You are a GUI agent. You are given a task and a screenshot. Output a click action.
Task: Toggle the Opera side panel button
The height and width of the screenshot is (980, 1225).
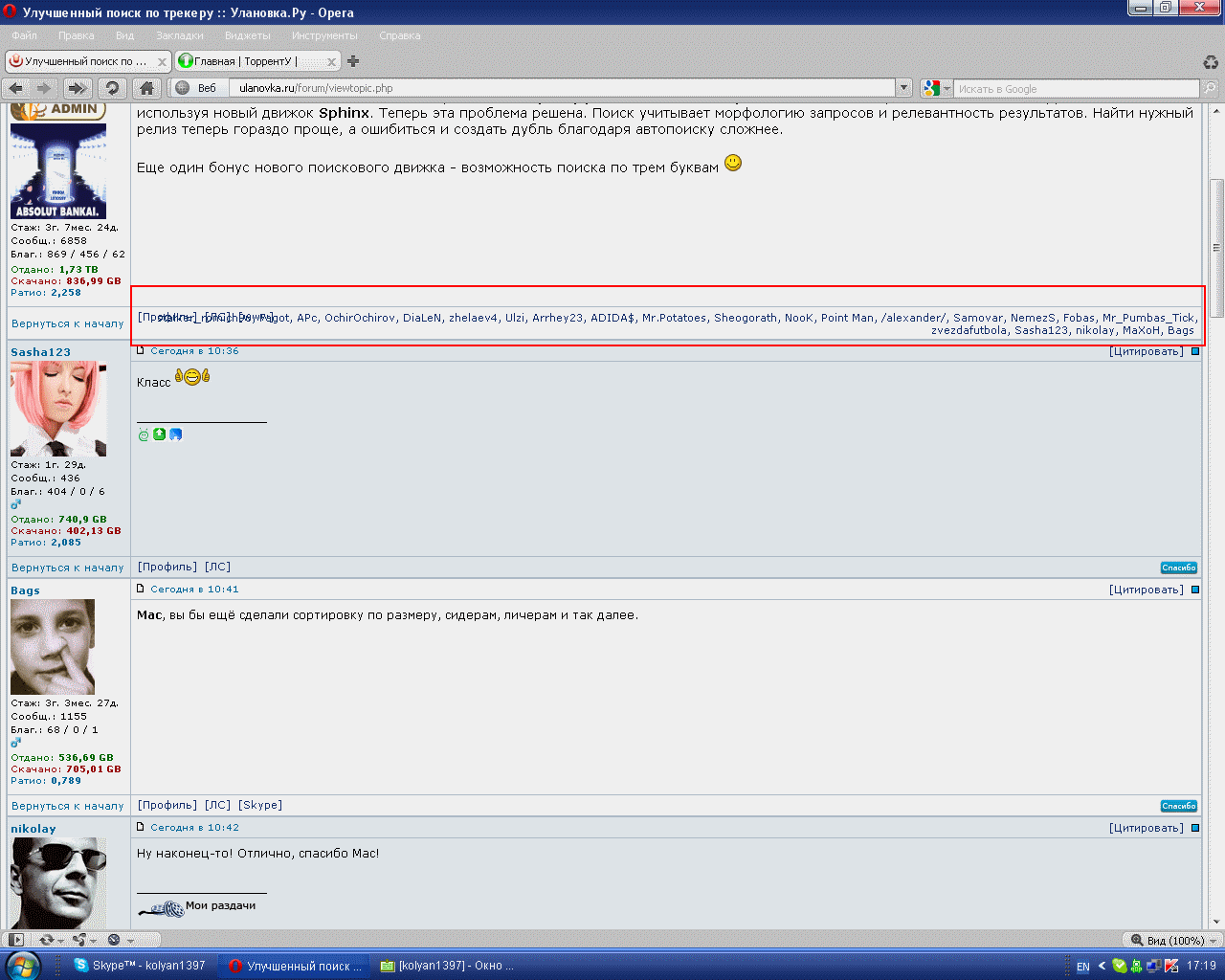tap(16, 940)
